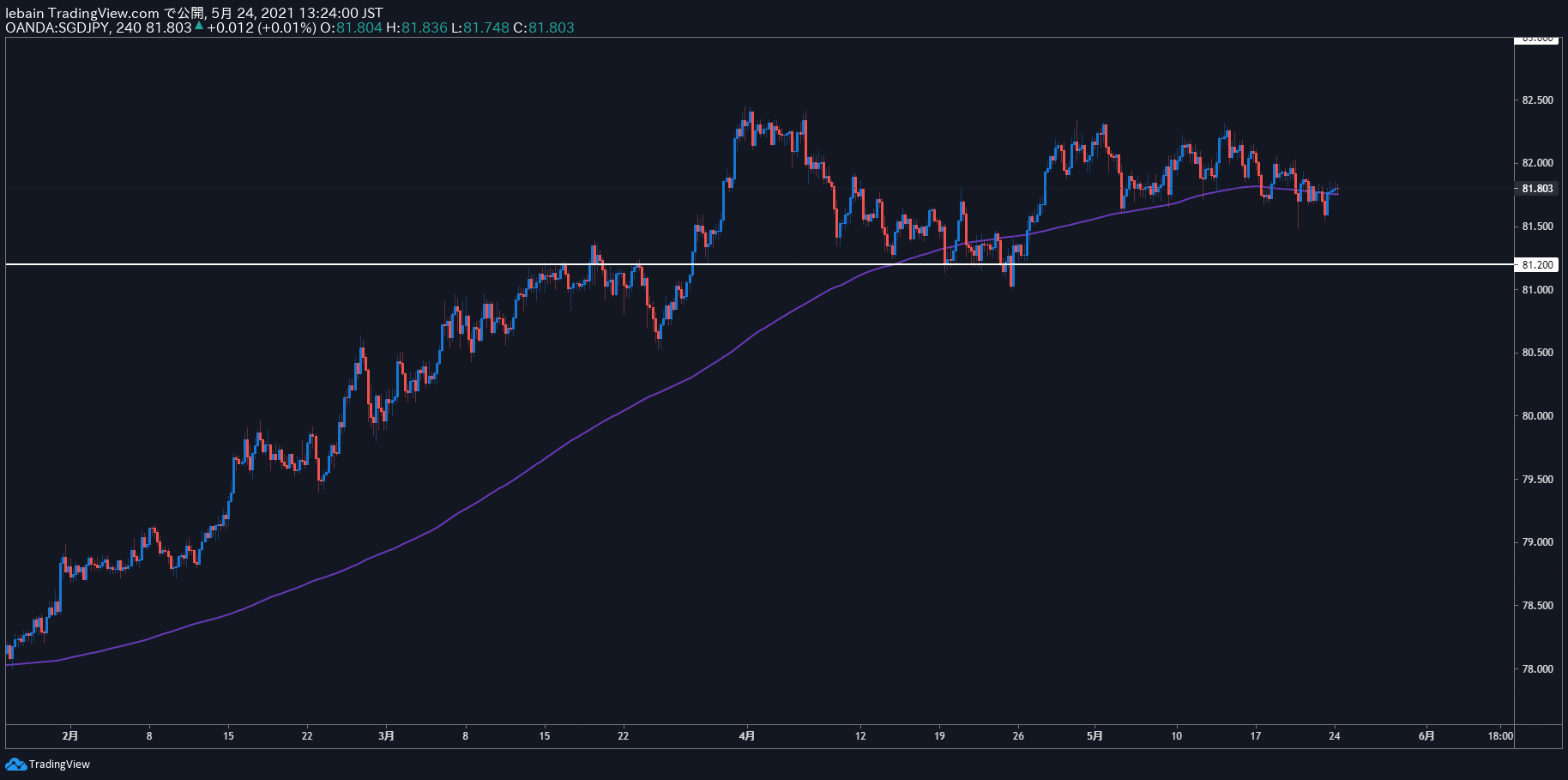Click the OANDA:SGDJPY symbol label

tap(57, 27)
